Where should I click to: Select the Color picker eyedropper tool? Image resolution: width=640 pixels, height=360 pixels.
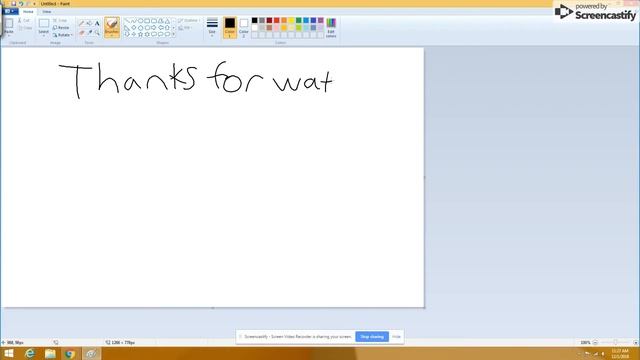pyautogui.click(x=89, y=32)
